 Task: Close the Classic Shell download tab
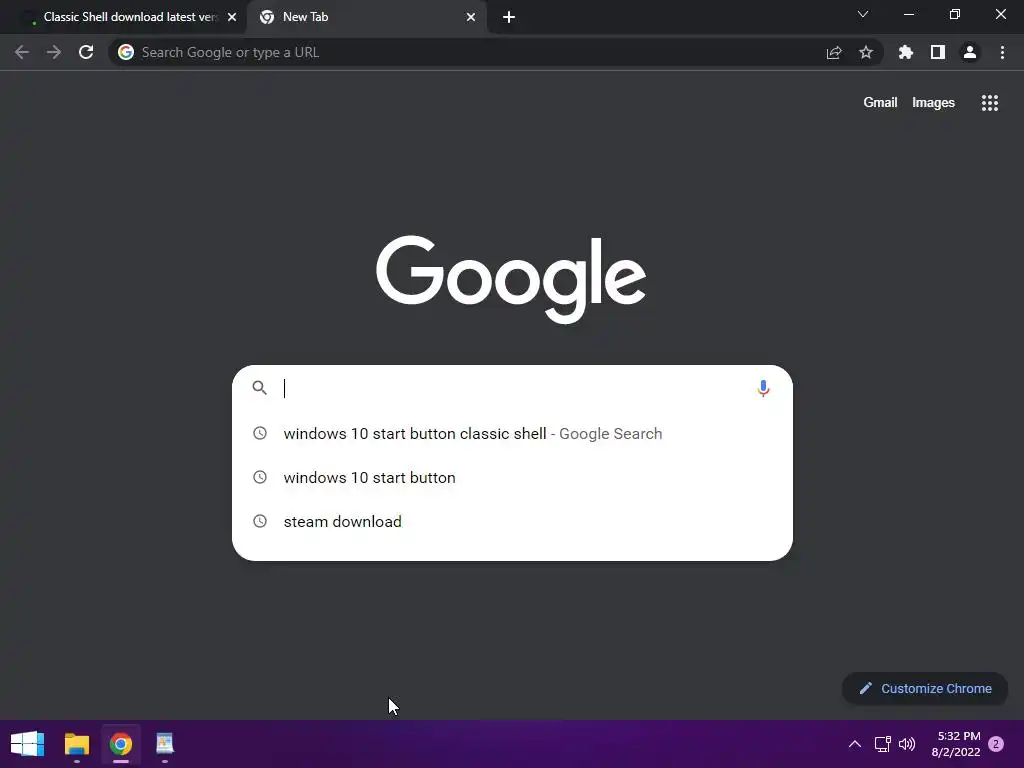pos(232,17)
